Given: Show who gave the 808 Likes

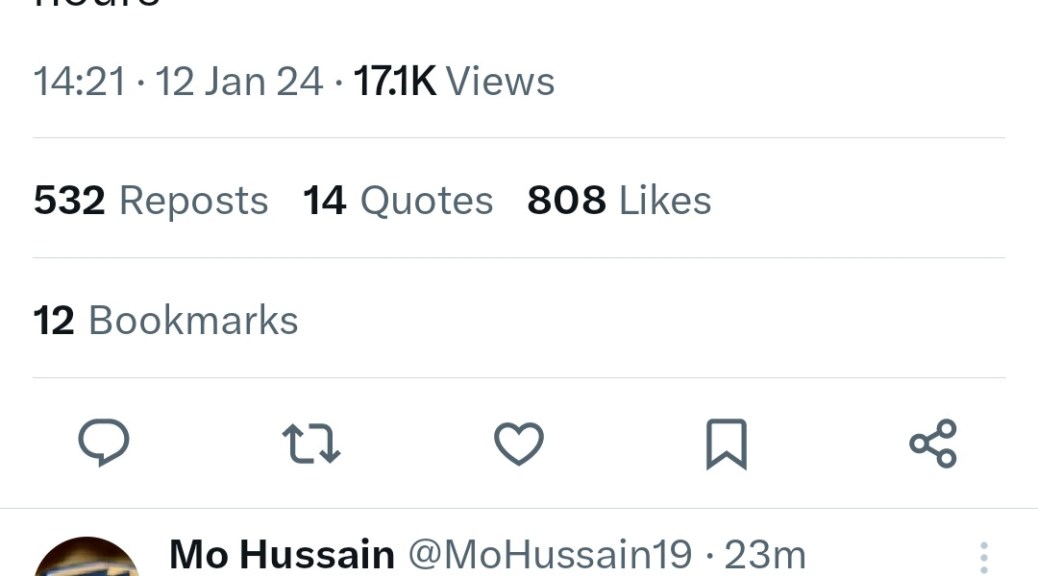Looking at the screenshot, I should (619, 201).
